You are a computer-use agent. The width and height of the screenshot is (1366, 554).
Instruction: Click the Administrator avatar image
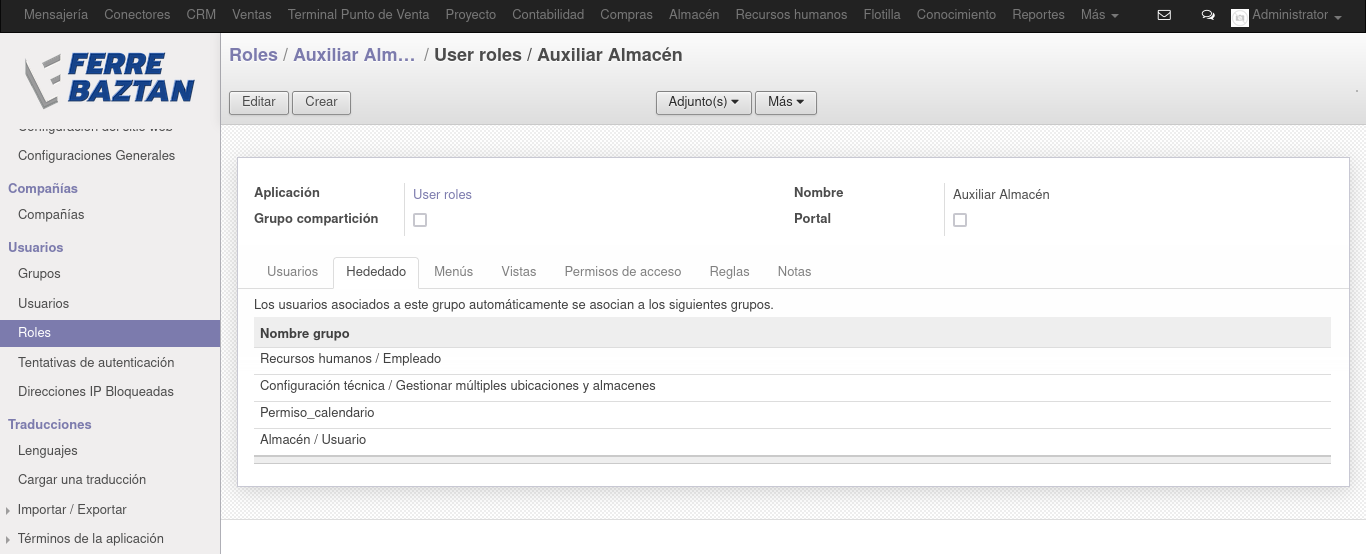pos(1240,17)
